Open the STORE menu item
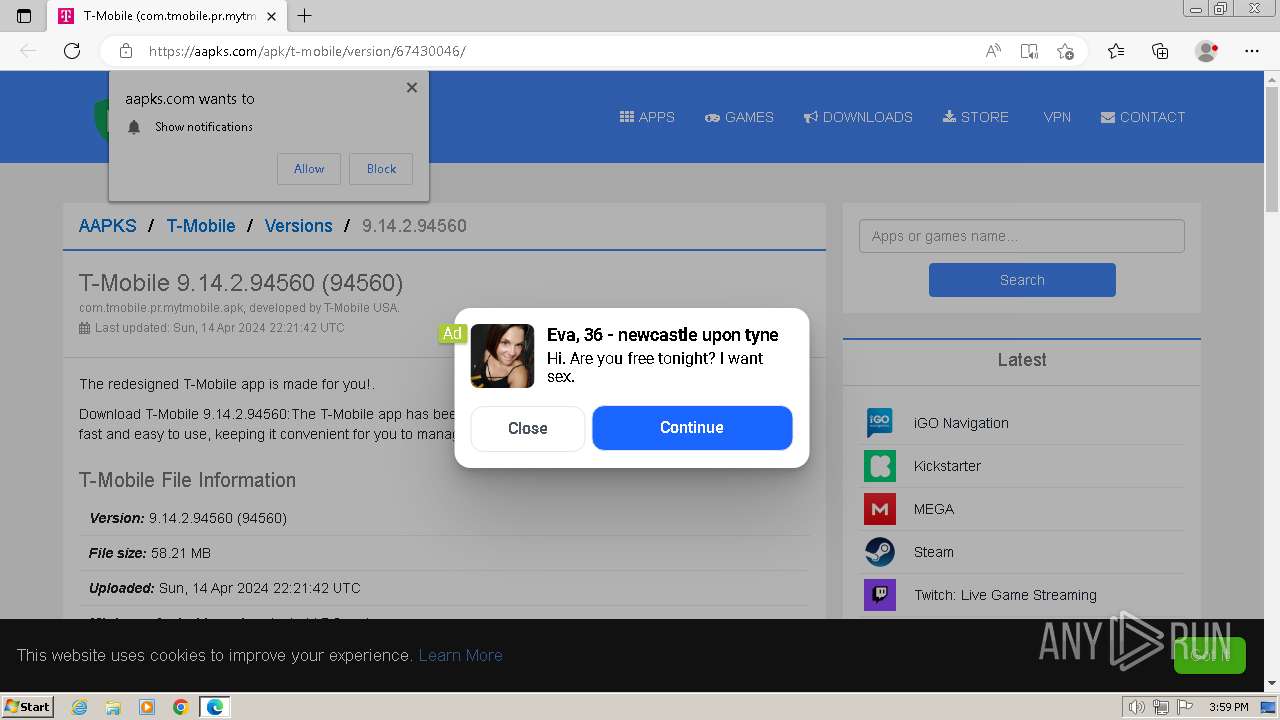This screenshot has width=1280, height=720. click(x=975, y=117)
